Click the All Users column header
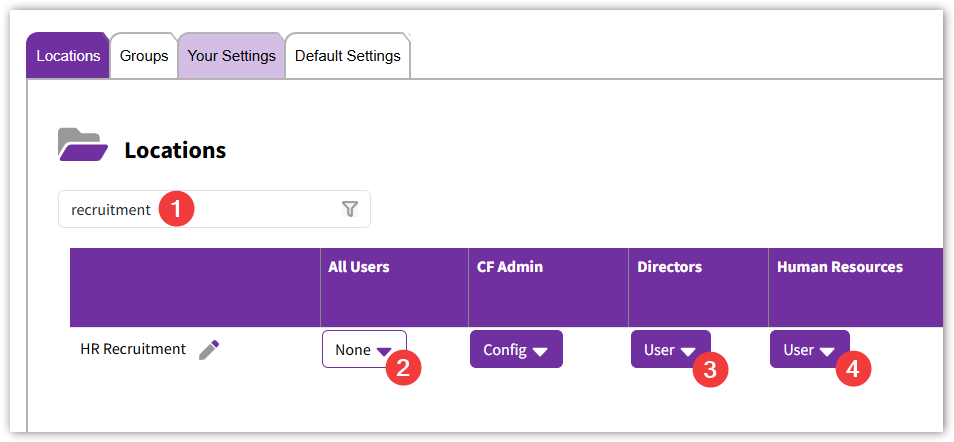This screenshot has height=442, width=954. pos(358,267)
